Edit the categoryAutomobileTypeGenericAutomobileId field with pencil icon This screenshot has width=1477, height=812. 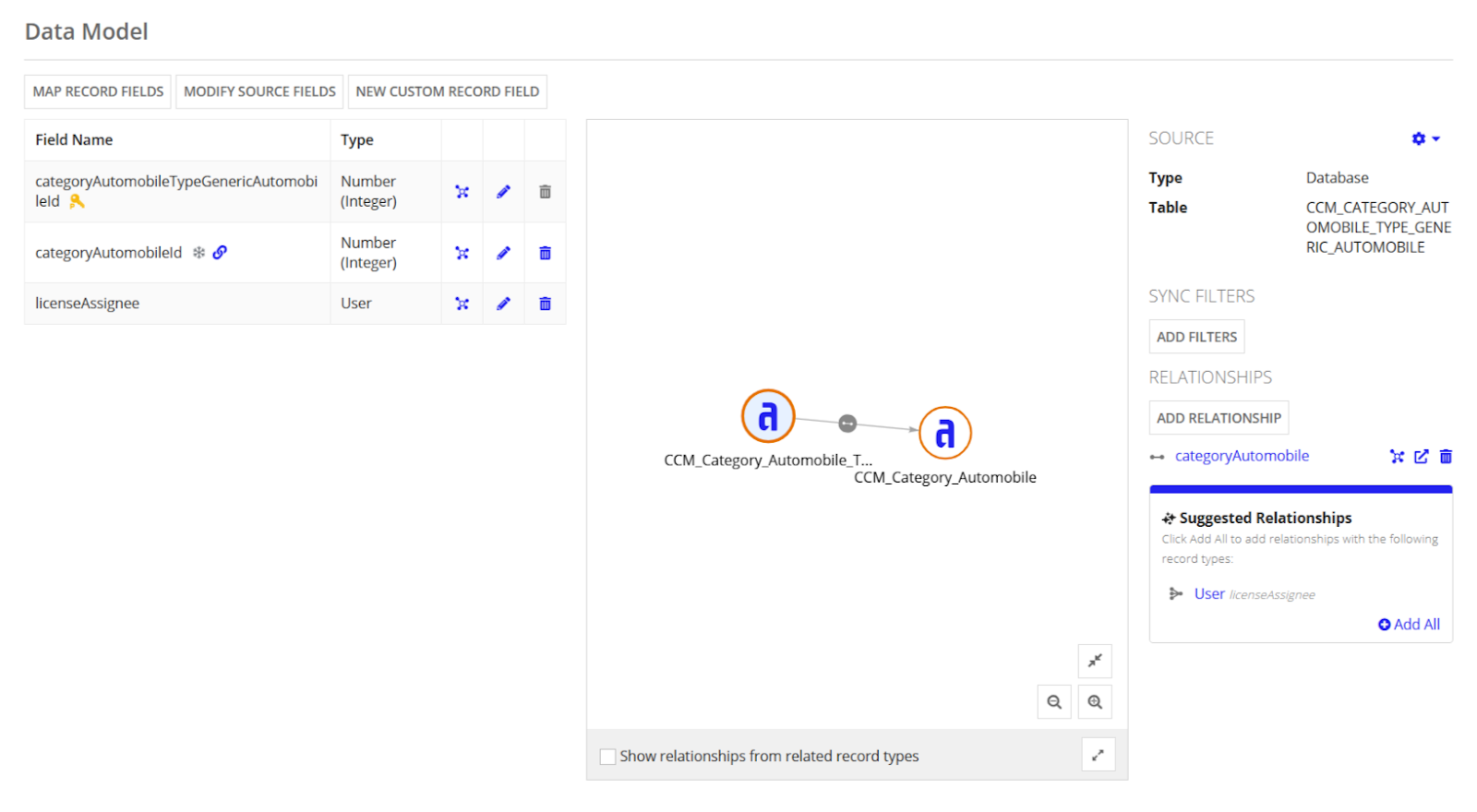(503, 192)
